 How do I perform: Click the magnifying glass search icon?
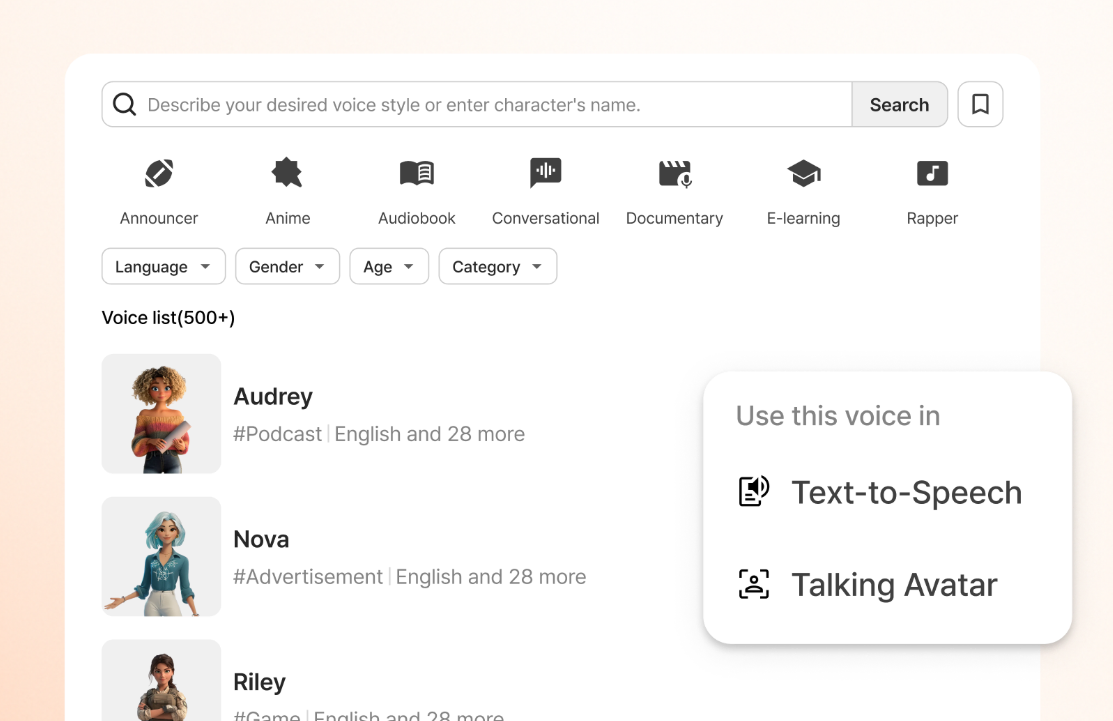124,104
